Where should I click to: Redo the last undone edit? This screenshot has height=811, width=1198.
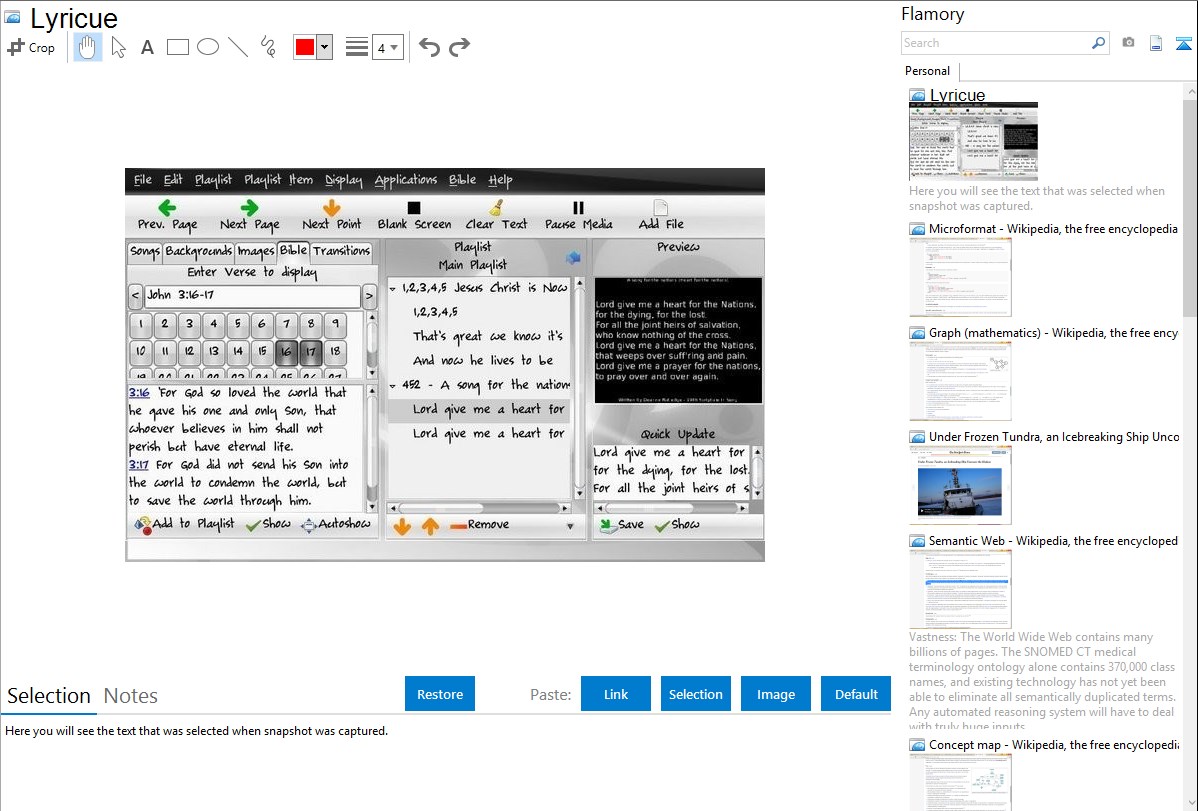(459, 47)
